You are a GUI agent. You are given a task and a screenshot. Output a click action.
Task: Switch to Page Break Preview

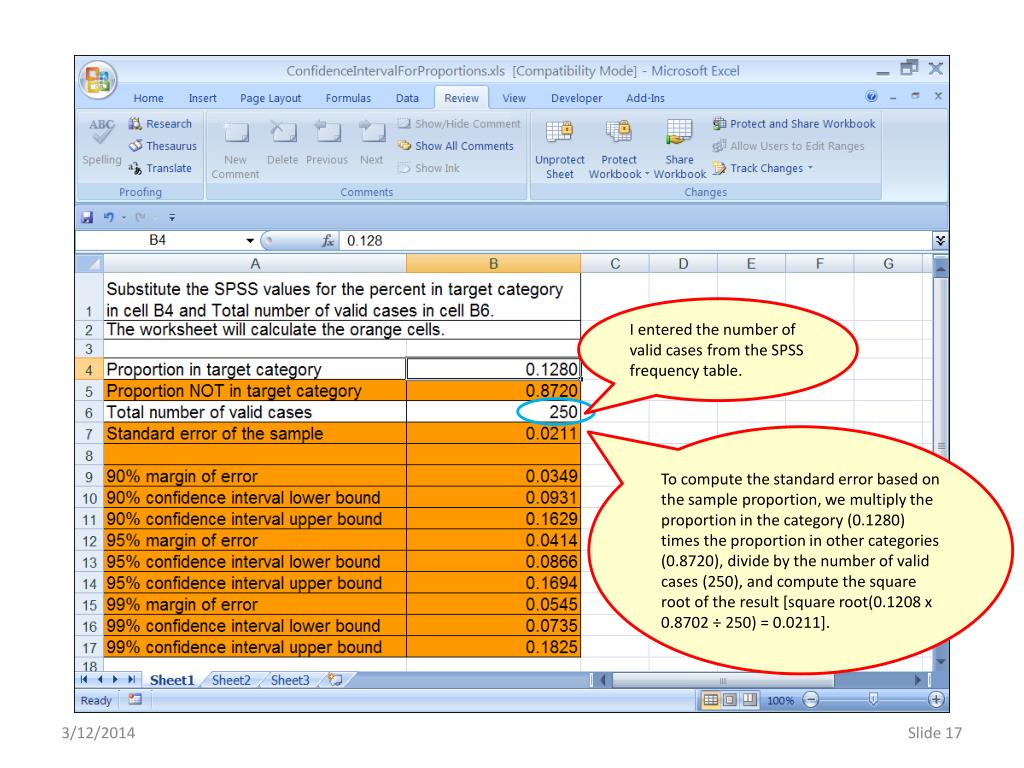pos(749,700)
